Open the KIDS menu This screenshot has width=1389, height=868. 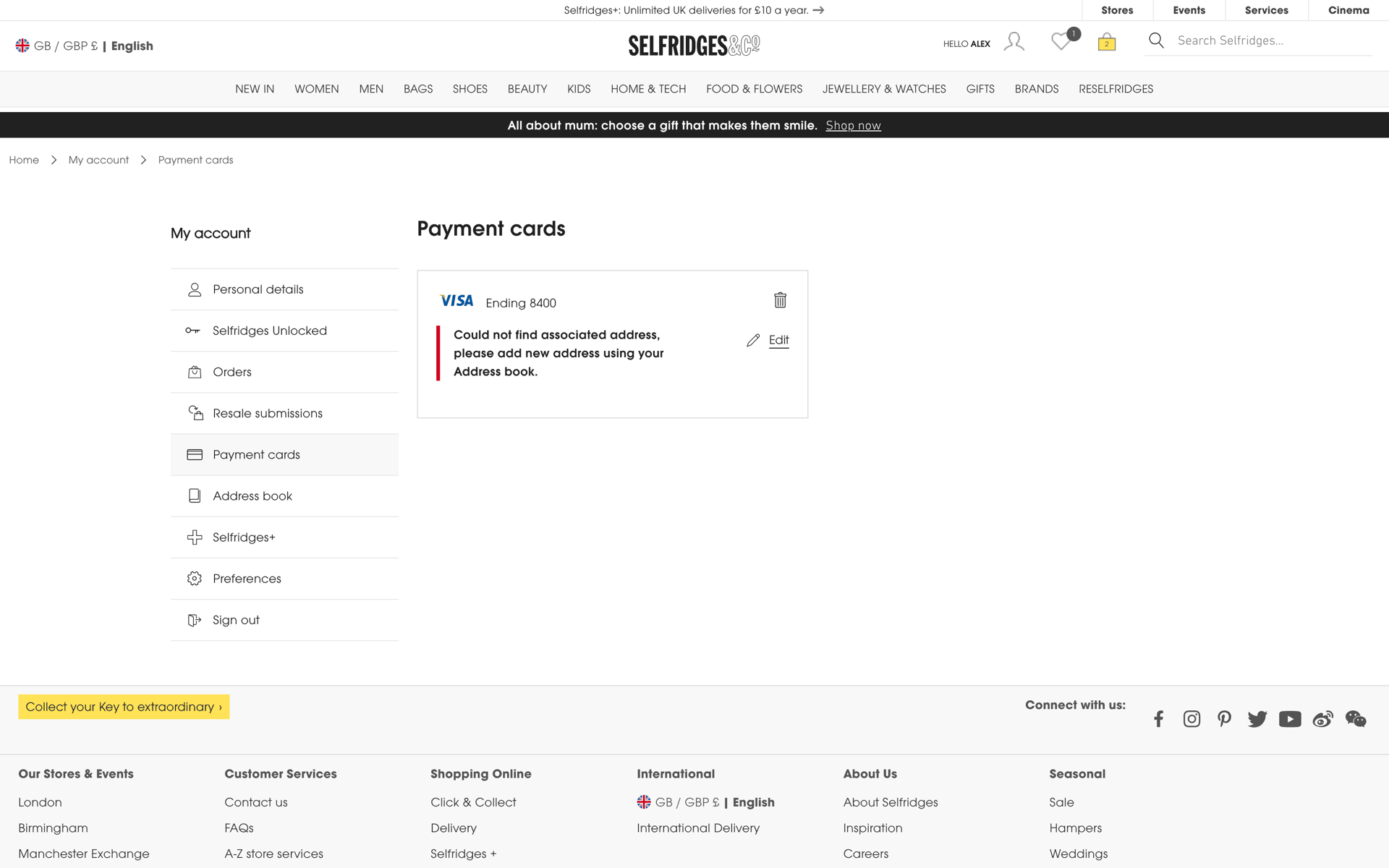[579, 89]
